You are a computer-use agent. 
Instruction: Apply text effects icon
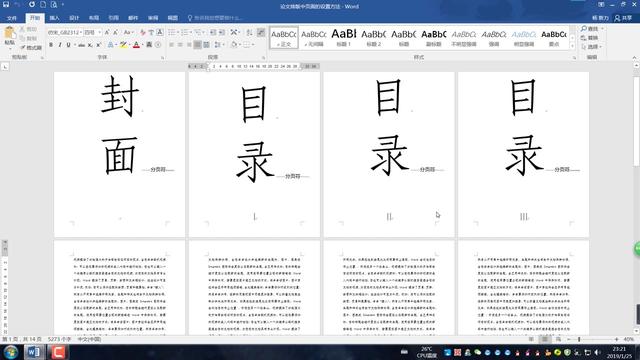(x=111, y=44)
